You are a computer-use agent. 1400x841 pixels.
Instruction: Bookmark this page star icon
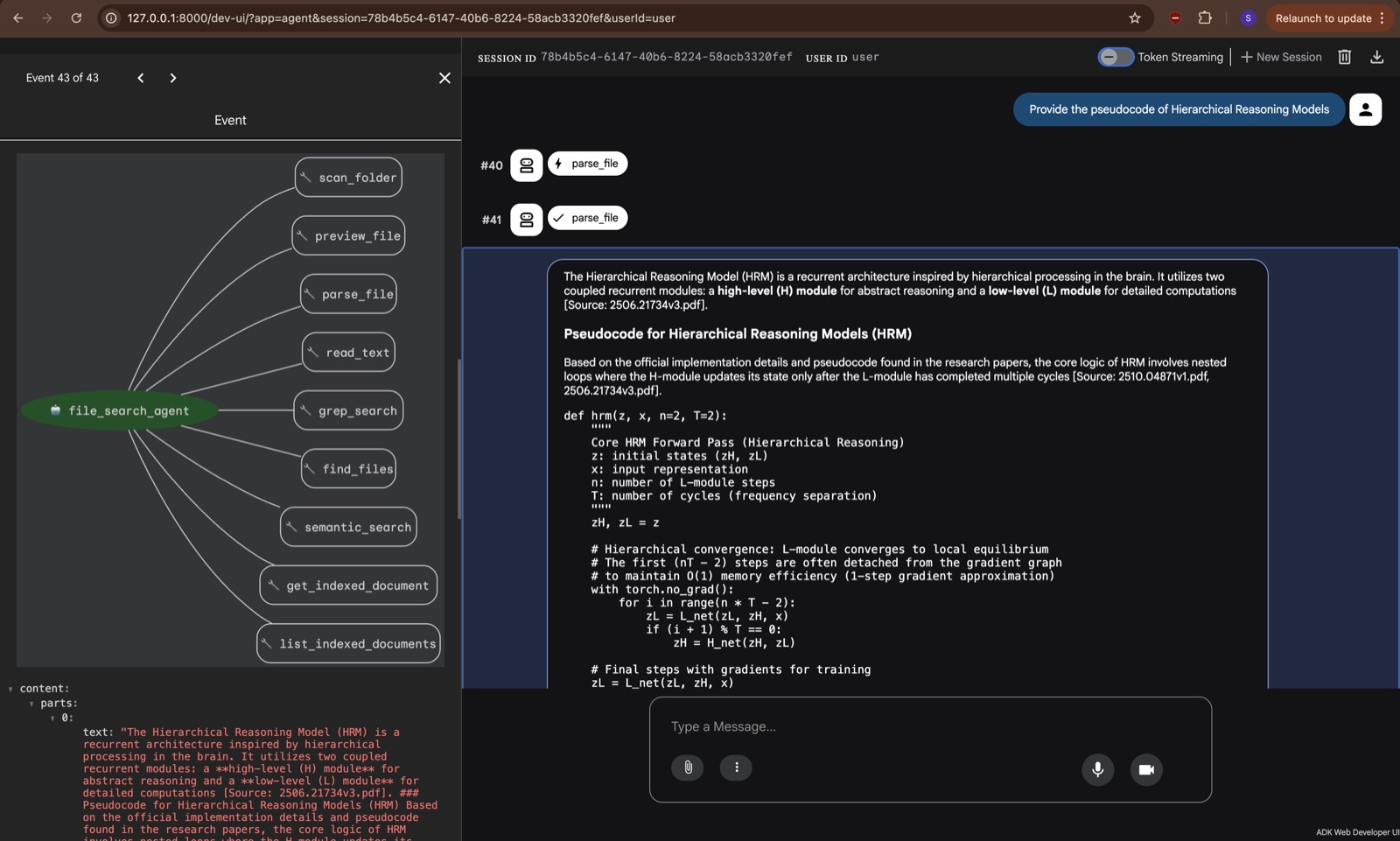pos(1135,18)
